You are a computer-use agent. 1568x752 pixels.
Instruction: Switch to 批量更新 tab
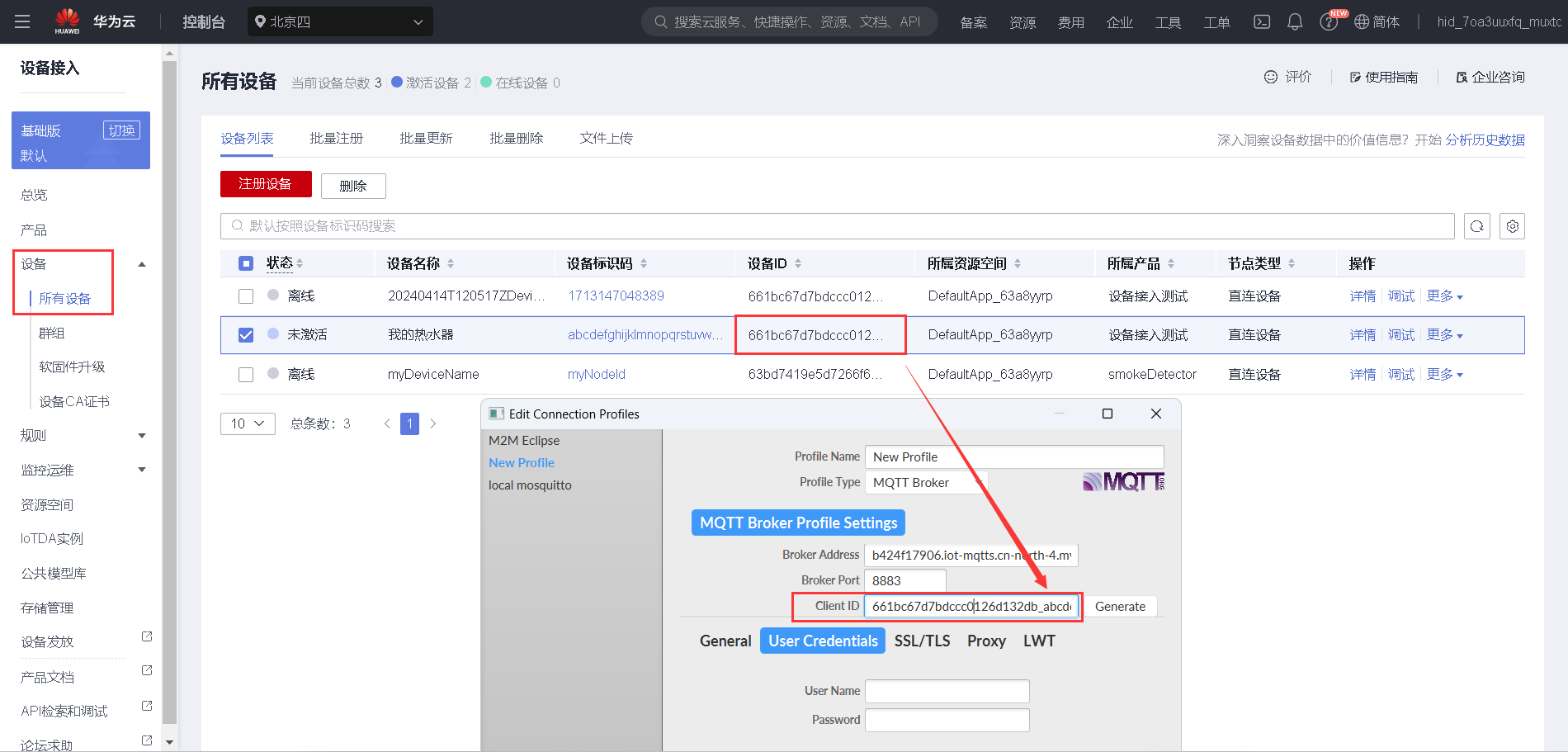[x=426, y=139]
